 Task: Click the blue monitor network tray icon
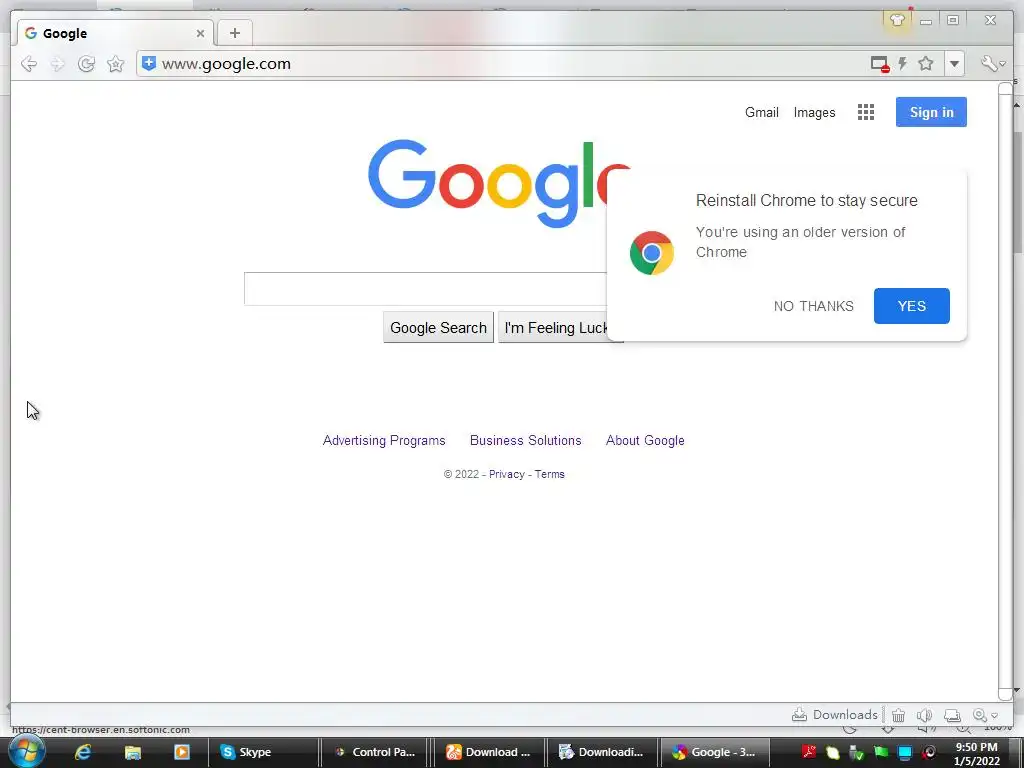(904, 753)
